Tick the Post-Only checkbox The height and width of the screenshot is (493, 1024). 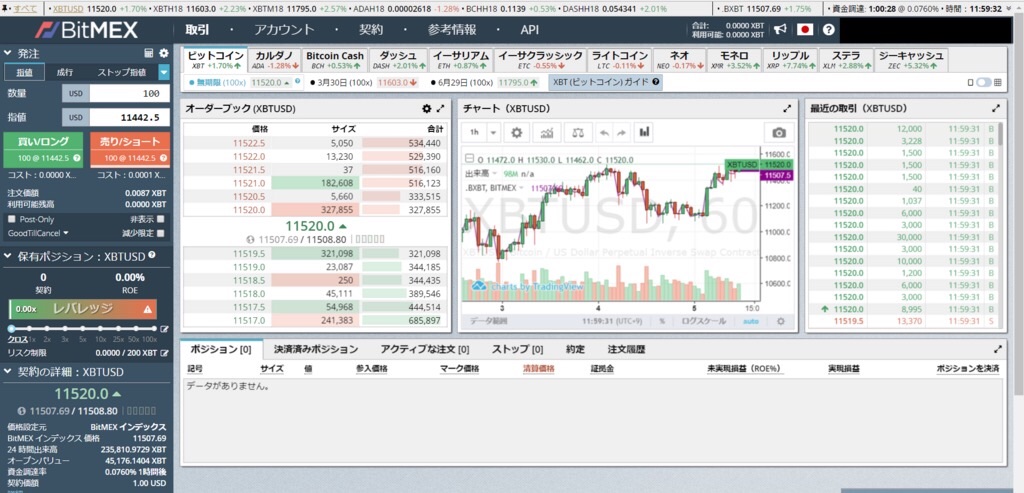pyautogui.click(x=12, y=219)
